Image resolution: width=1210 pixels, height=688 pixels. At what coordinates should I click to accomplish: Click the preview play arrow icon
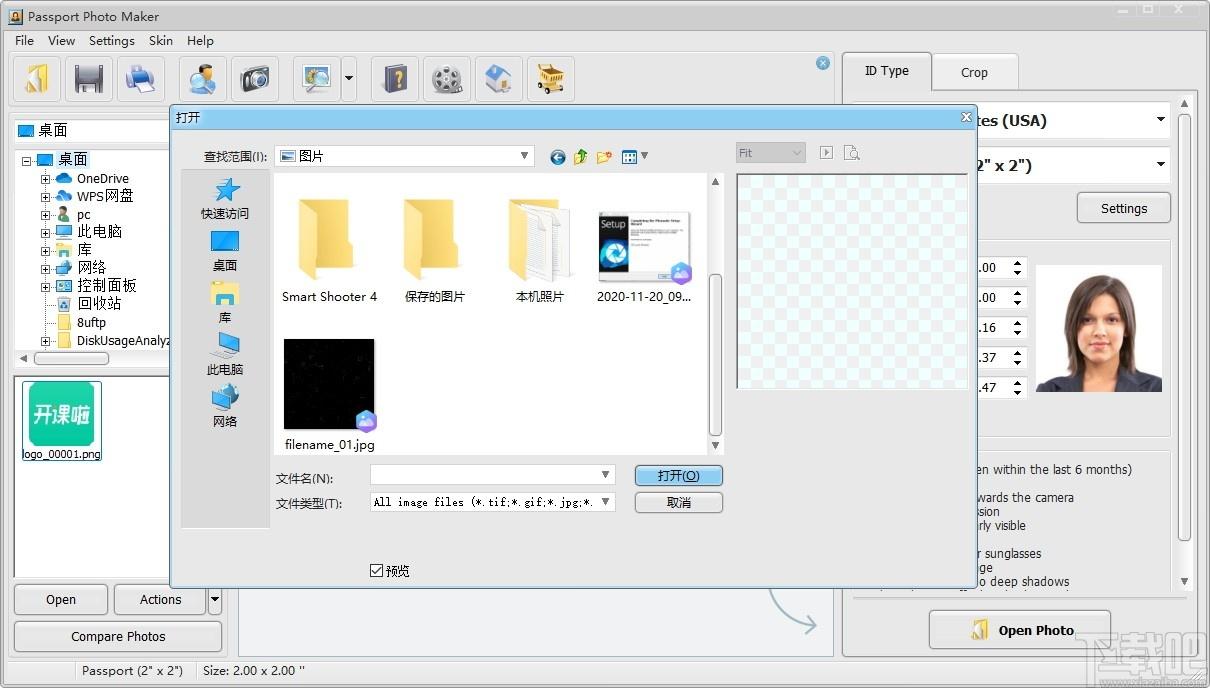pos(826,153)
